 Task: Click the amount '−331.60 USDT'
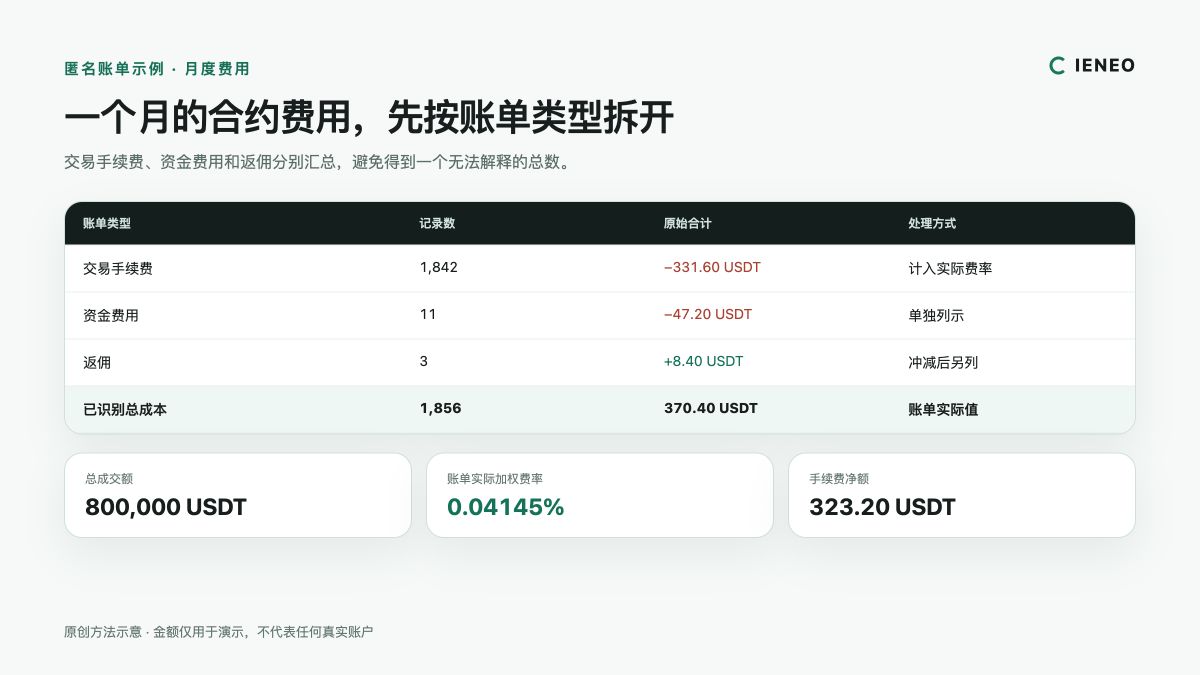point(712,268)
